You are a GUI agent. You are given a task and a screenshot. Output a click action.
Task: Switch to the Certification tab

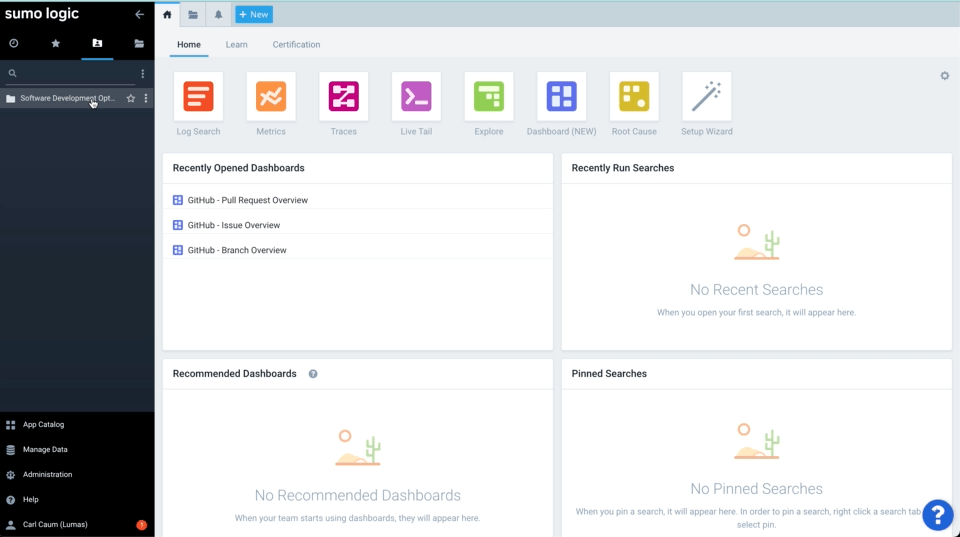coord(296,45)
